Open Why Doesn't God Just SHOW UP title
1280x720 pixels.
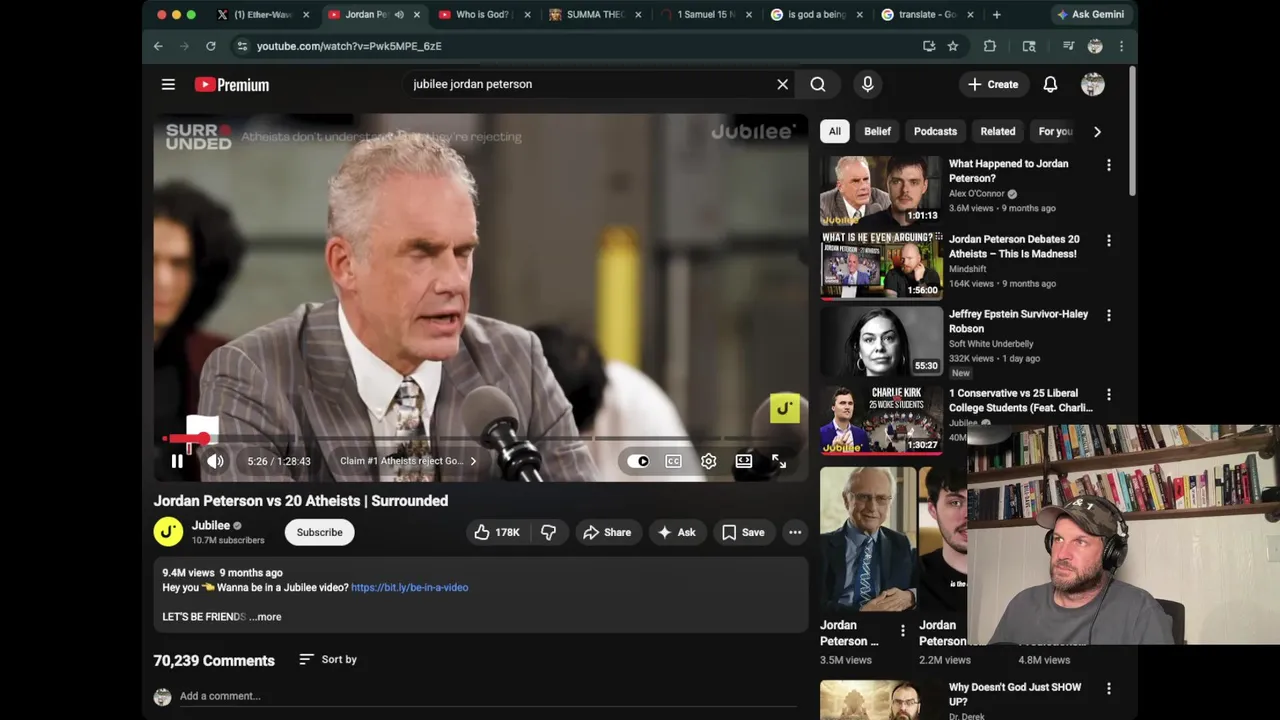(x=1014, y=694)
